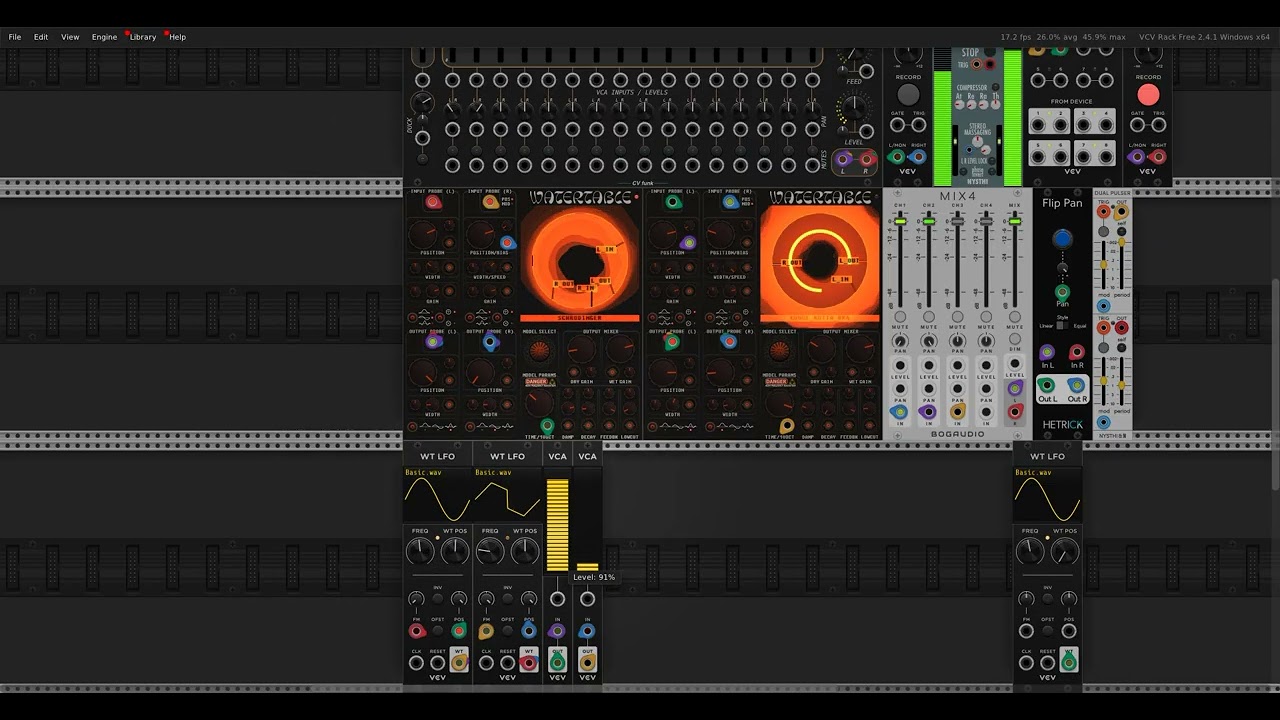
Task: Click first VCA level meter slider
Action: tap(557, 526)
